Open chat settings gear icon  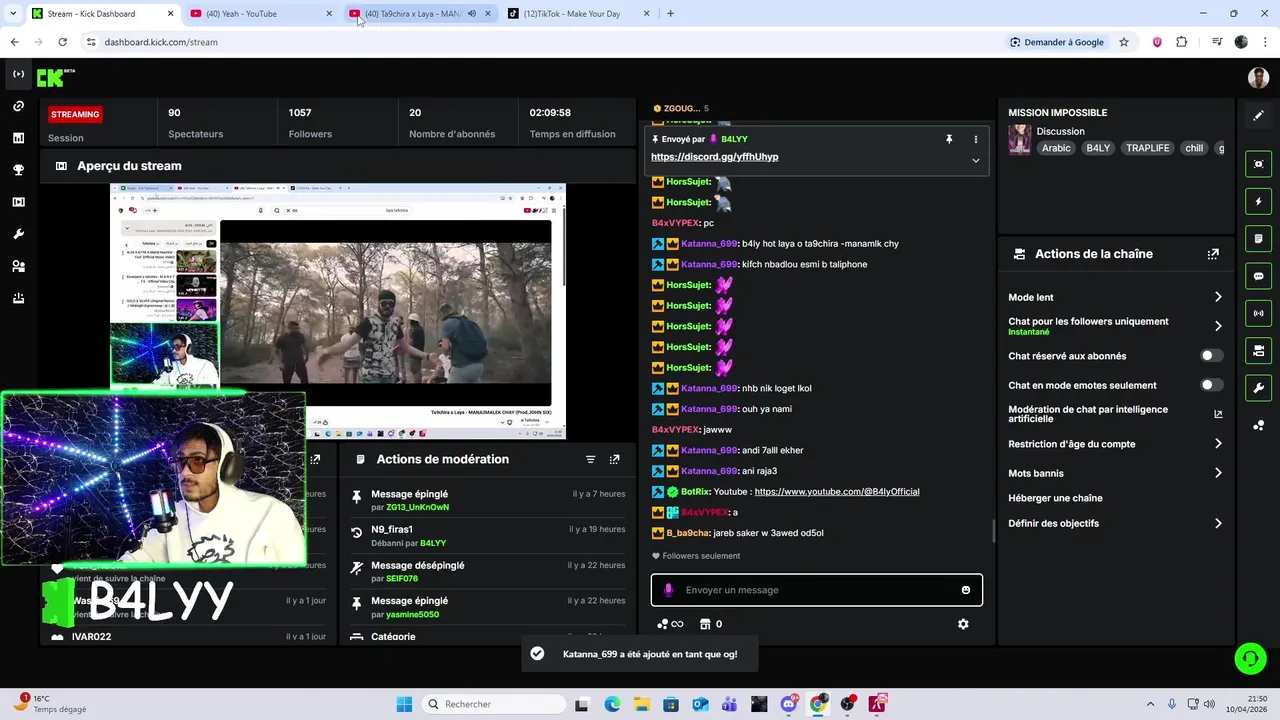point(963,624)
